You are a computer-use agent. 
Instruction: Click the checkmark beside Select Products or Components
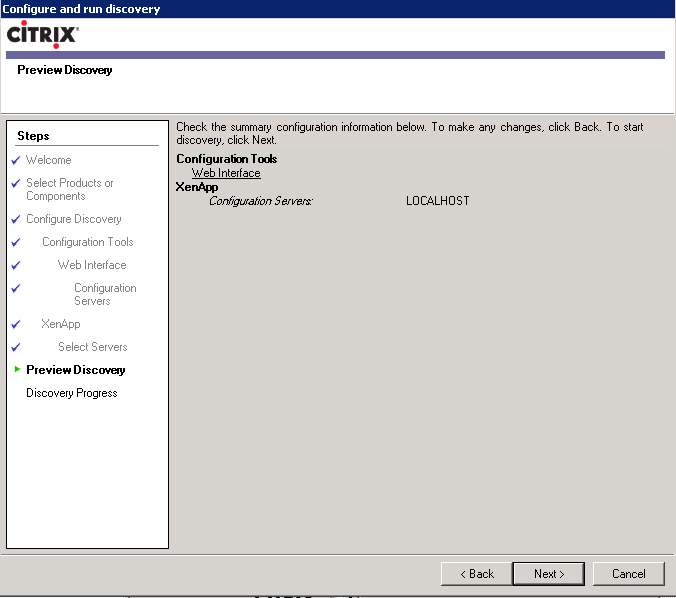coord(16,183)
